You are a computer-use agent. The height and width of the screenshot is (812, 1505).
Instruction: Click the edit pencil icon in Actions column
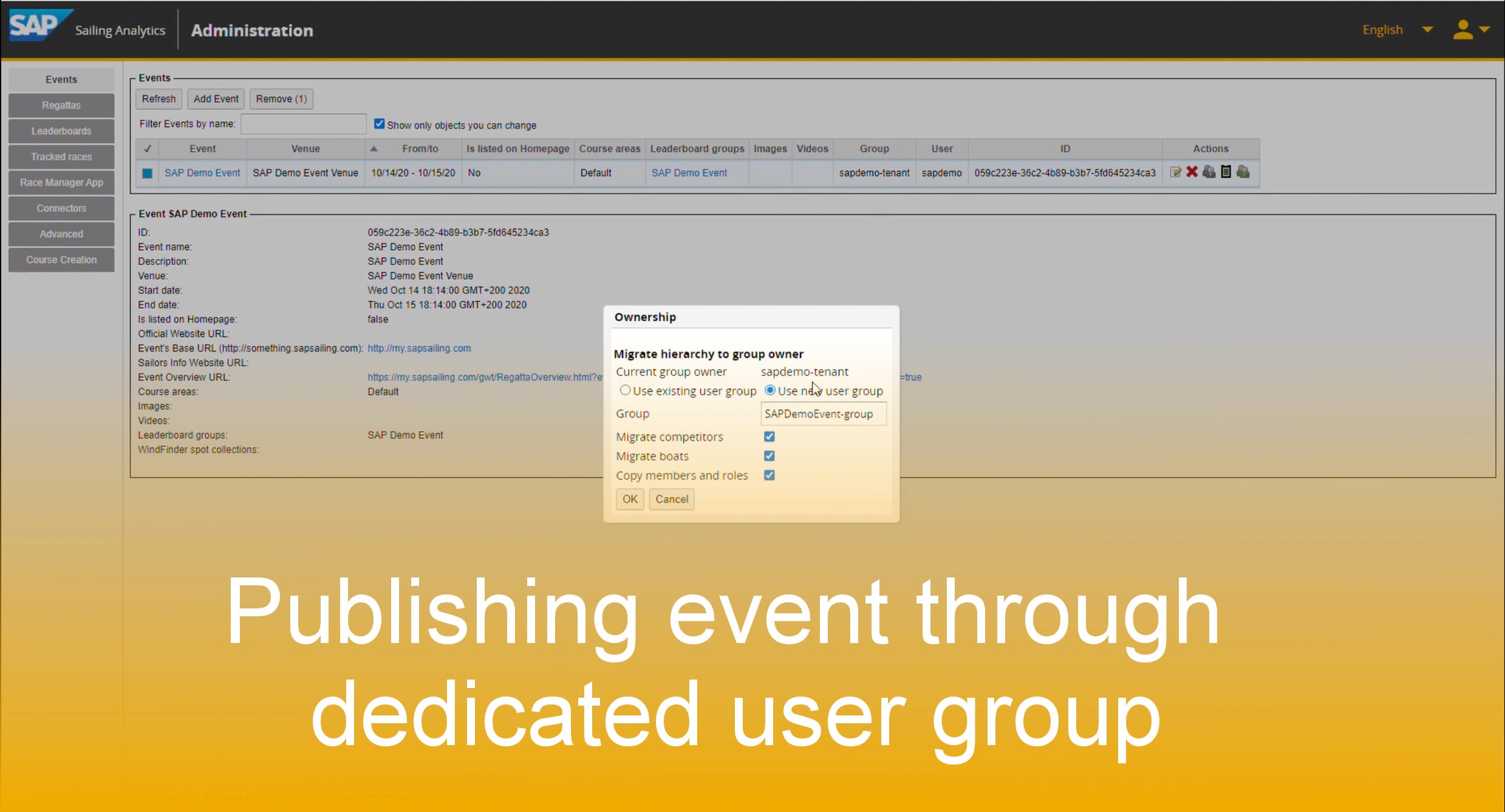[x=1175, y=172]
